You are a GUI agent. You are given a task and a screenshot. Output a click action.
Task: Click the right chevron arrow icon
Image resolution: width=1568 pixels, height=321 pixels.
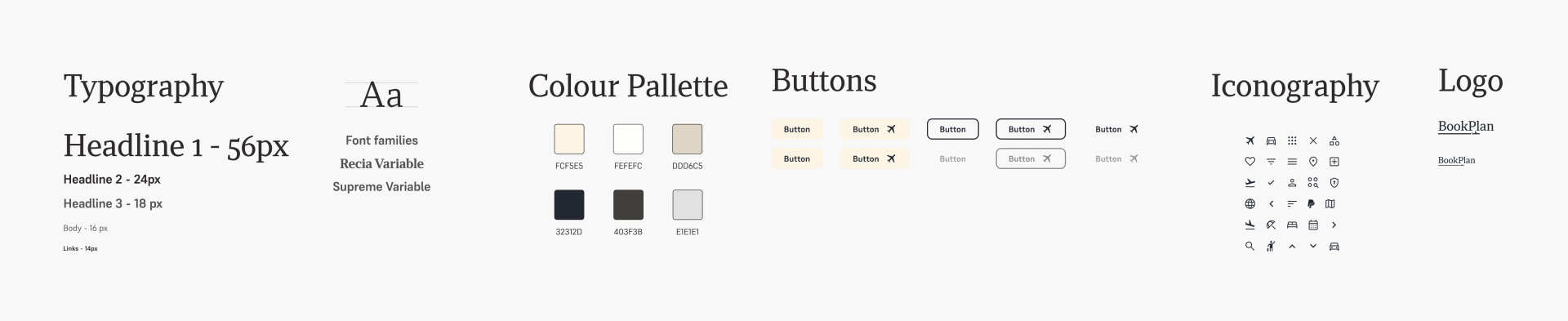pos(1334,225)
